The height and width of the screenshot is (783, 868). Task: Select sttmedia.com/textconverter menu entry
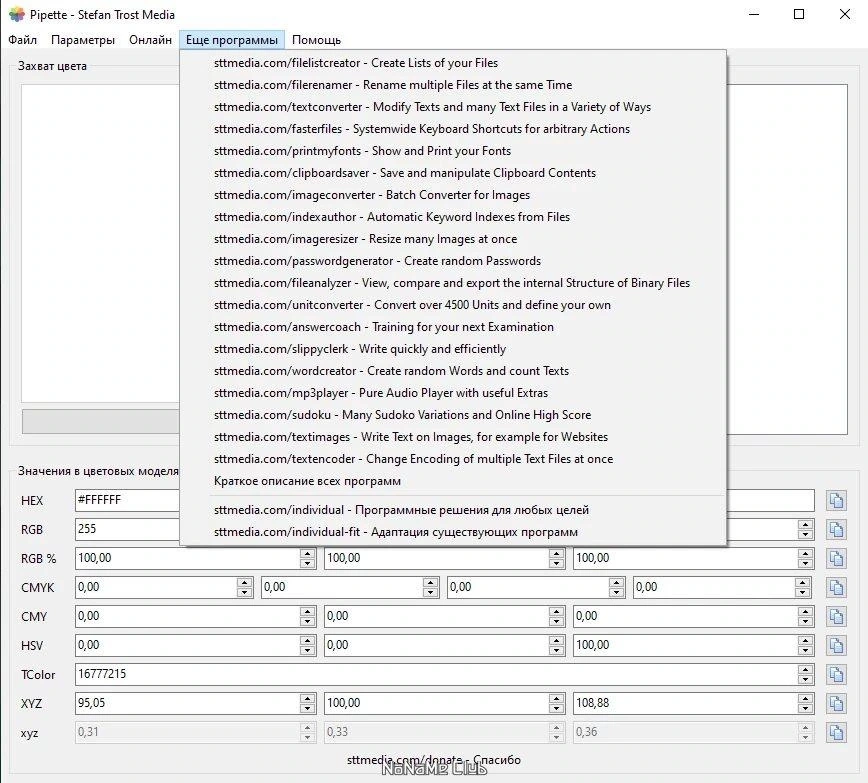point(453,107)
